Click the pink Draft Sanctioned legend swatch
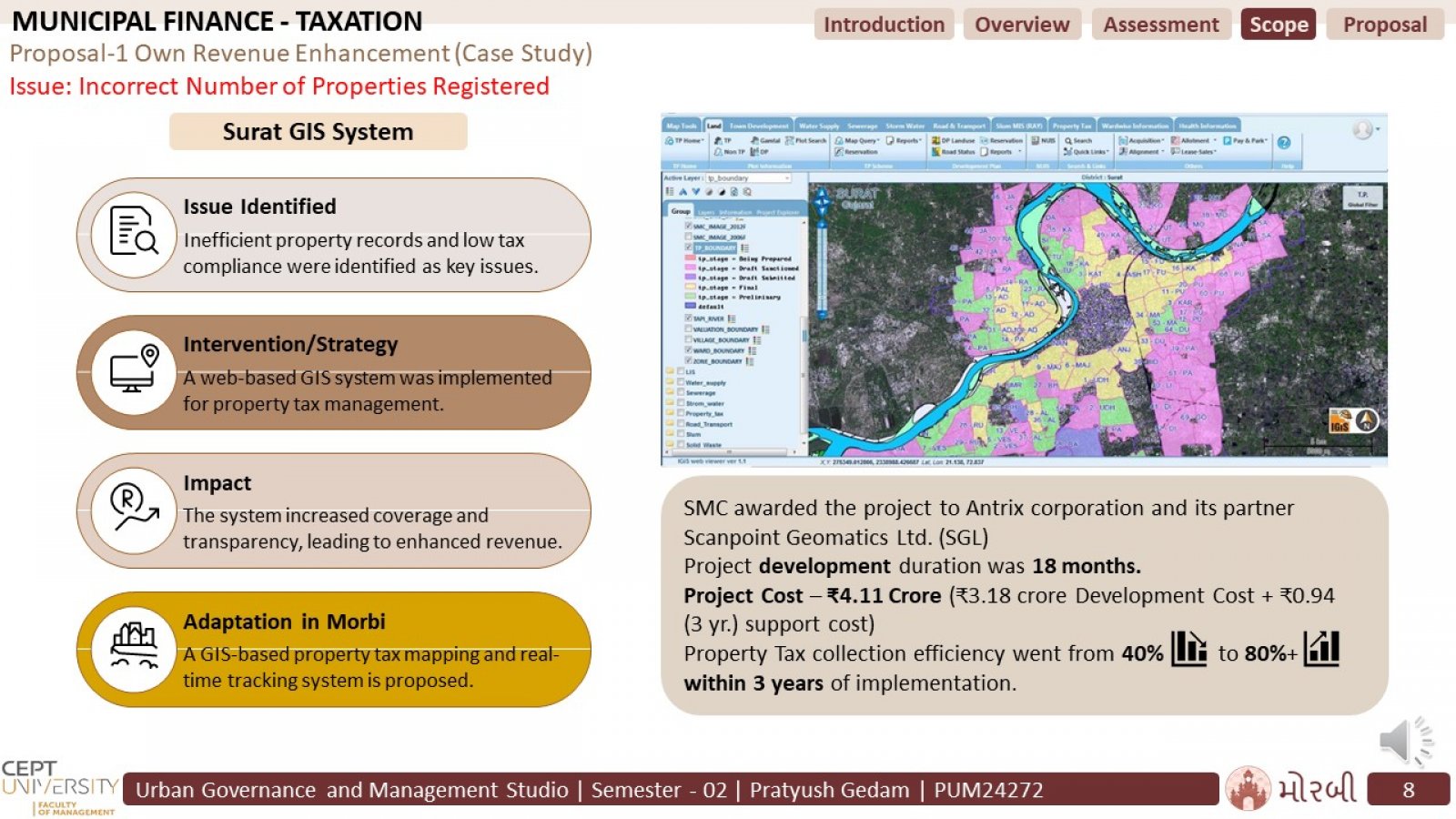The image size is (1456, 819). [690, 268]
